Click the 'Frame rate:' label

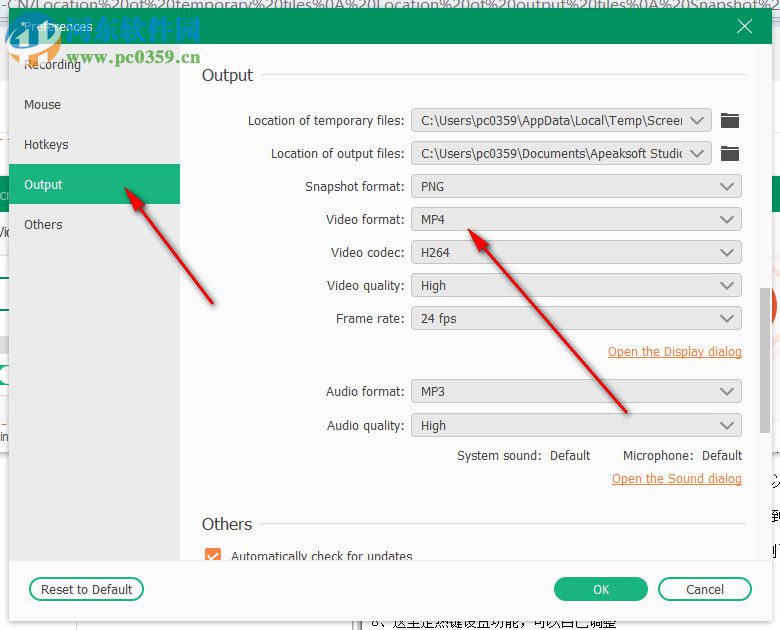pos(370,318)
